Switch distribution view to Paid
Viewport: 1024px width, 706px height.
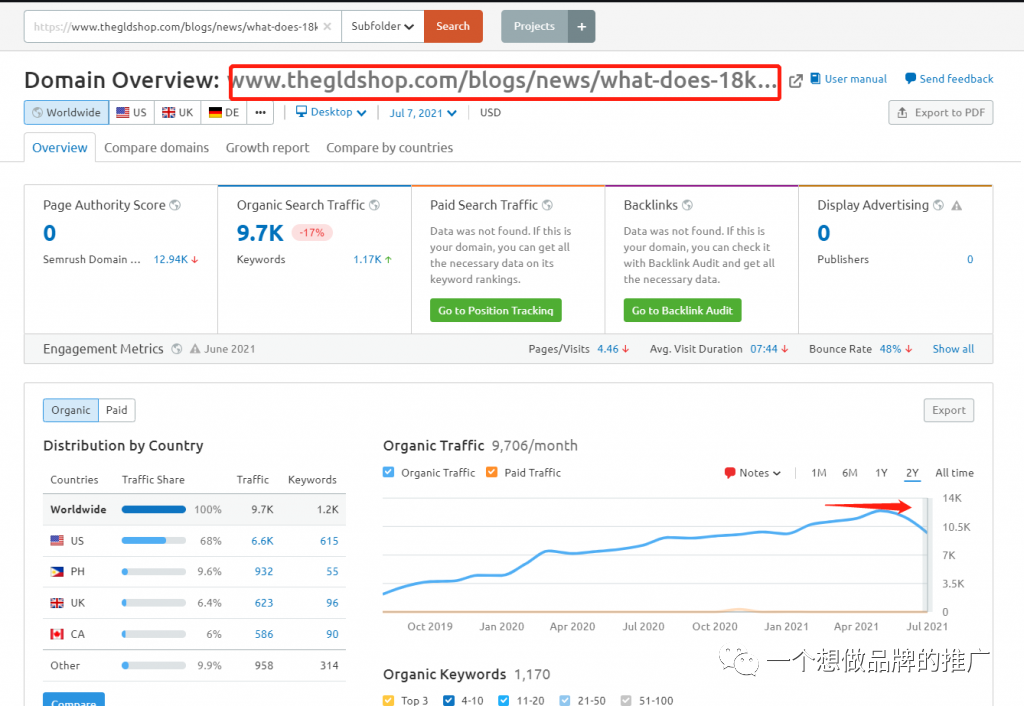pos(117,410)
